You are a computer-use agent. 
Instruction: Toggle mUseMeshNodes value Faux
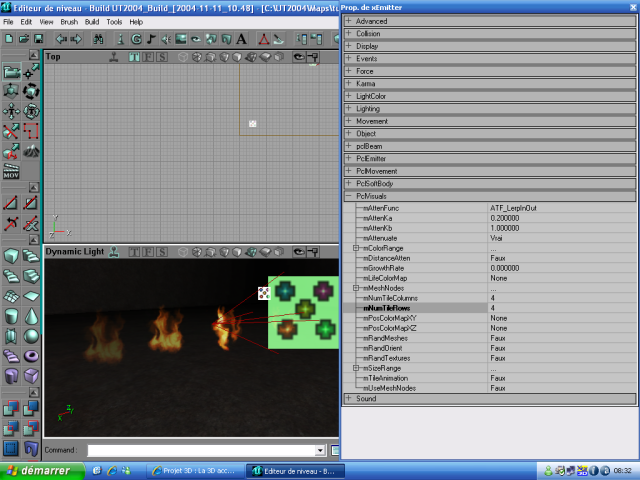(x=497, y=388)
